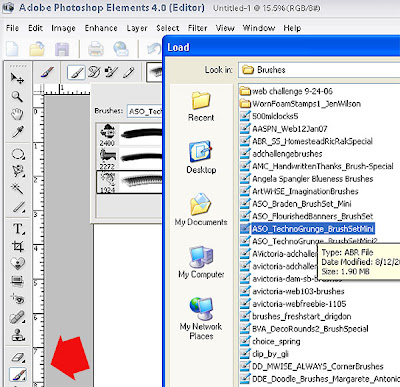The width and height of the screenshot is (400, 387).
Task: Click the Save floppy disk icon
Action: [x=62, y=49]
